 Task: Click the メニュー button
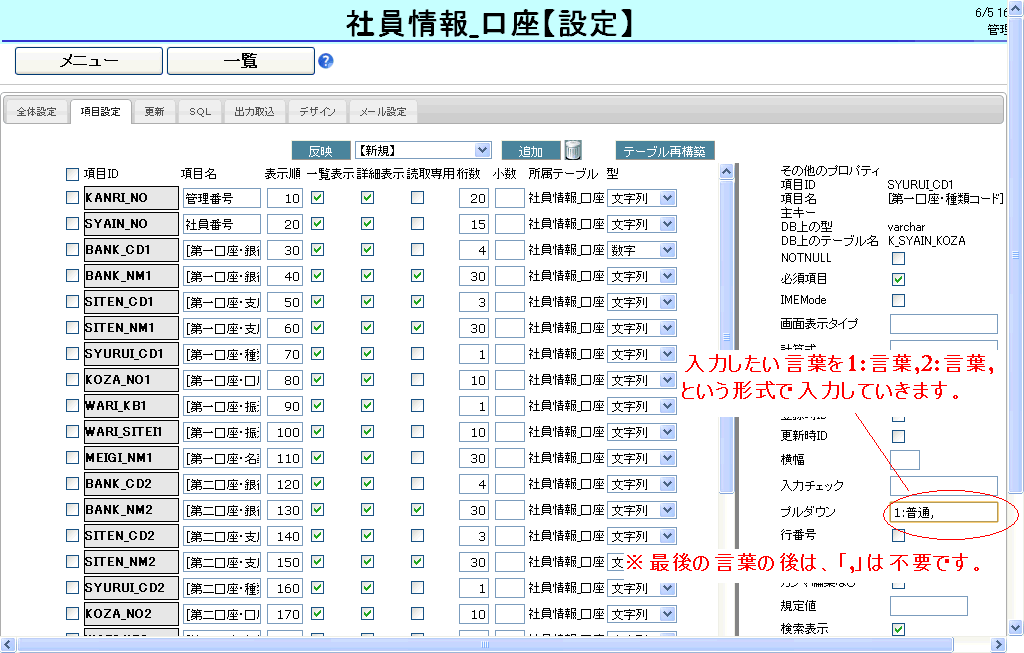pyautogui.click(x=89, y=61)
